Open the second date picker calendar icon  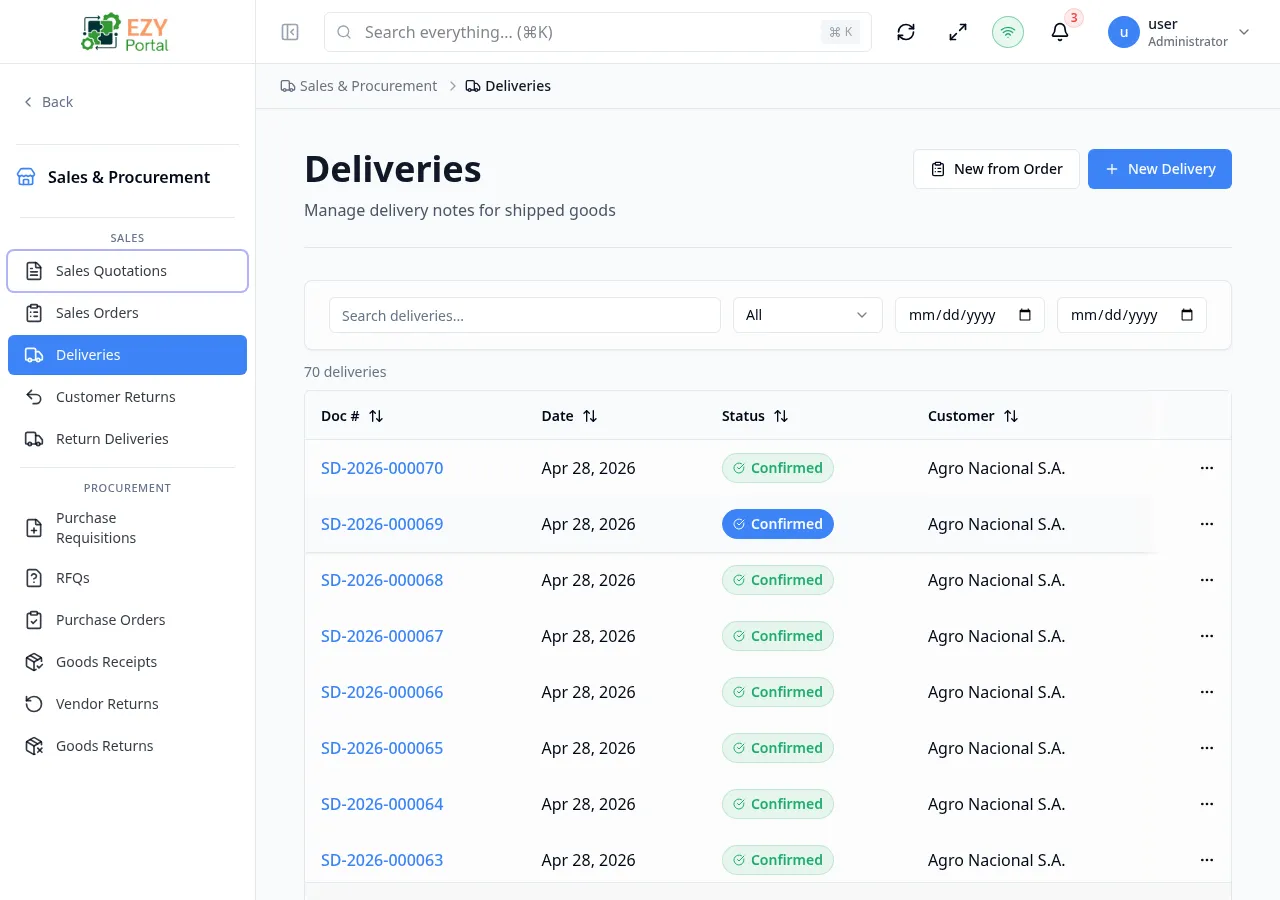point(1187,315)
